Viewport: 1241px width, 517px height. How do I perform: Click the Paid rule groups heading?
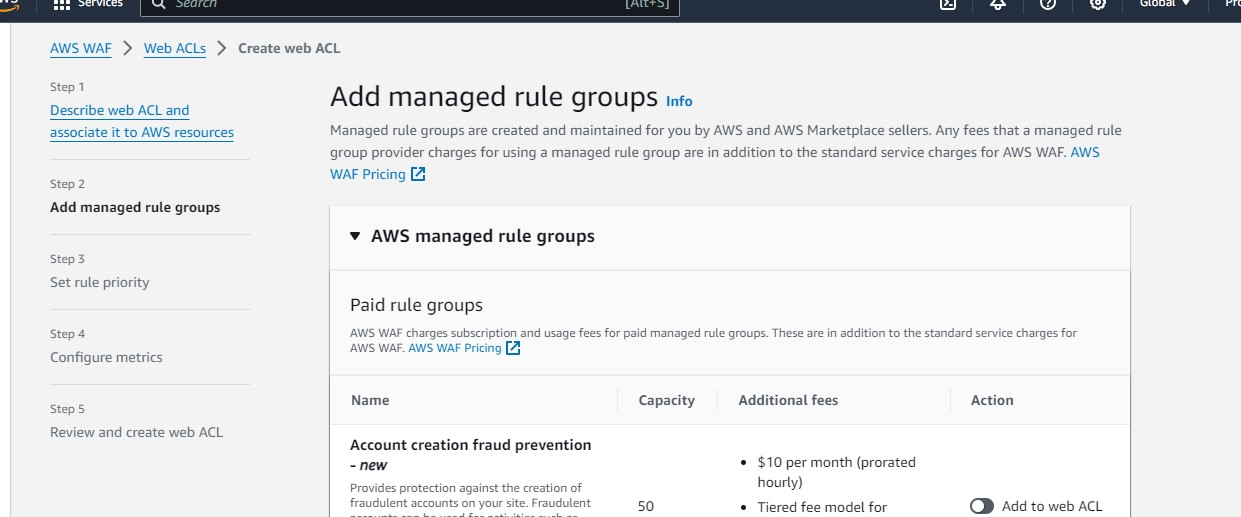pyautogui.click(x=416, y=305)
